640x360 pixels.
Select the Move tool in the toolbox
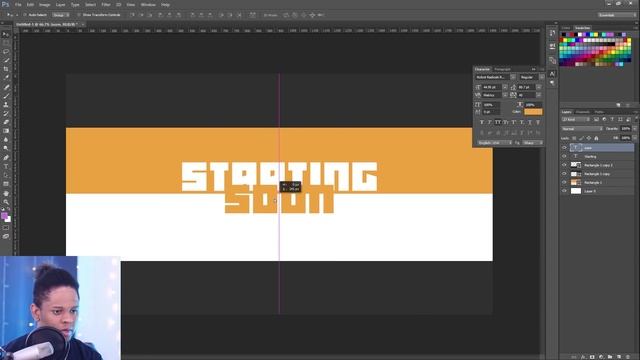(x=6, y=34)
